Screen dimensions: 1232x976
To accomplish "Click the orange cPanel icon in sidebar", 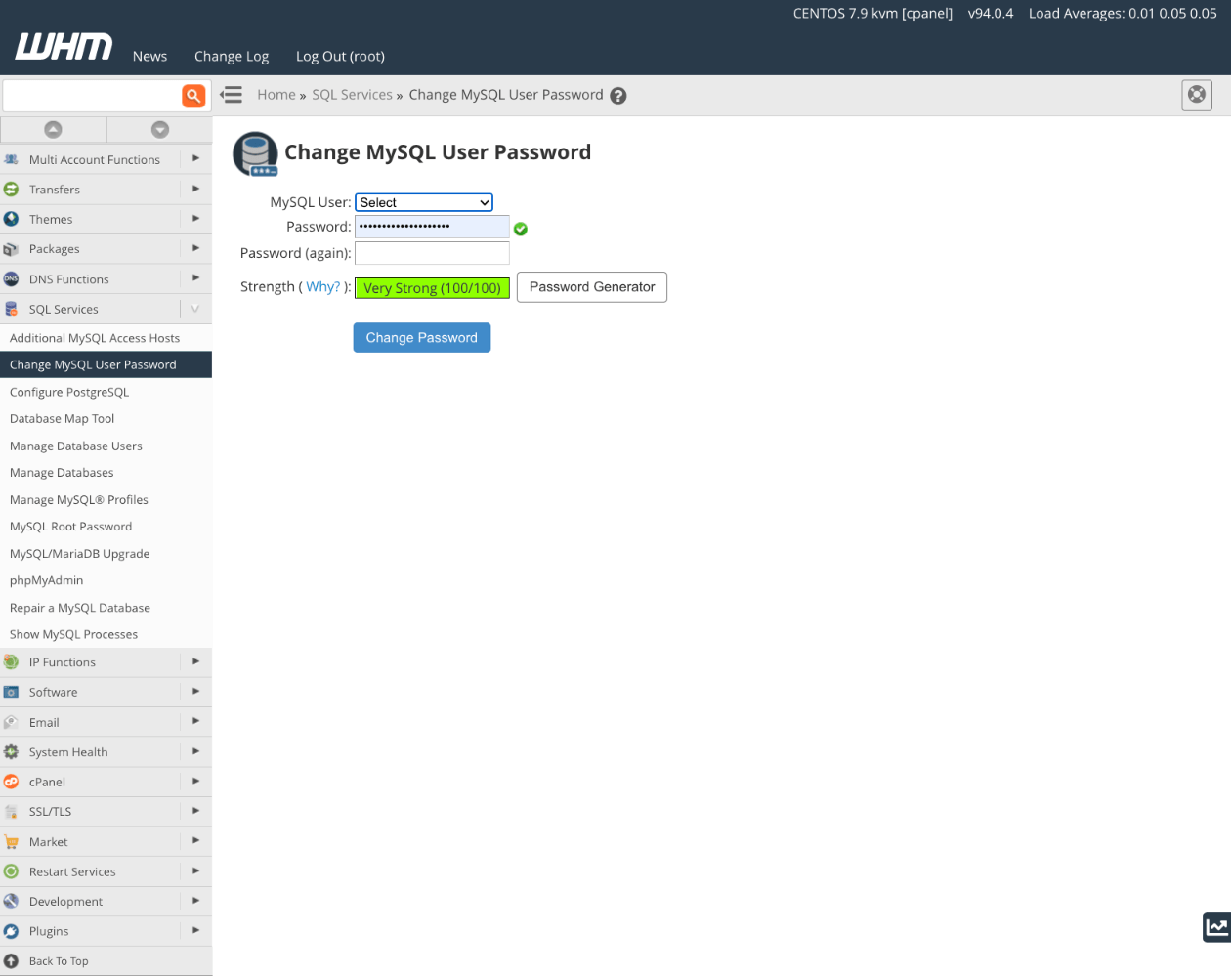I will click(x=11, y=782).
